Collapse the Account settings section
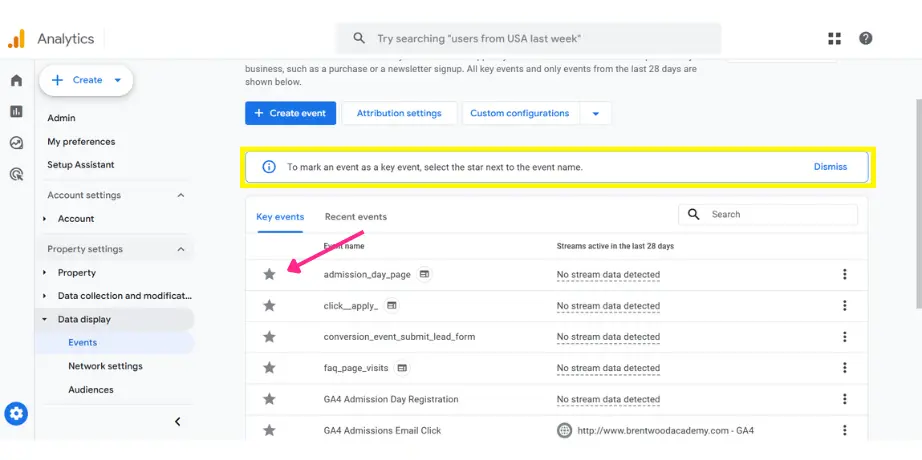922x460 pixels. point(181,195)
